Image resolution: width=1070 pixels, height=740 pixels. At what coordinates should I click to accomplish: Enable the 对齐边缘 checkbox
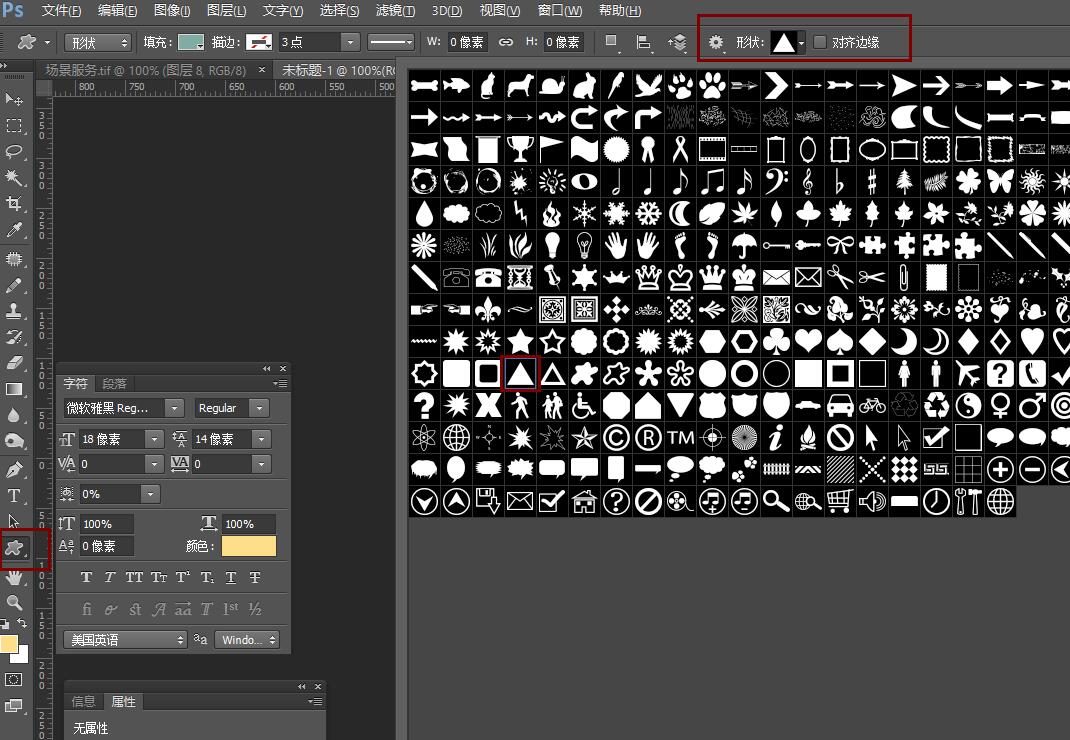[x=820, y=42]
